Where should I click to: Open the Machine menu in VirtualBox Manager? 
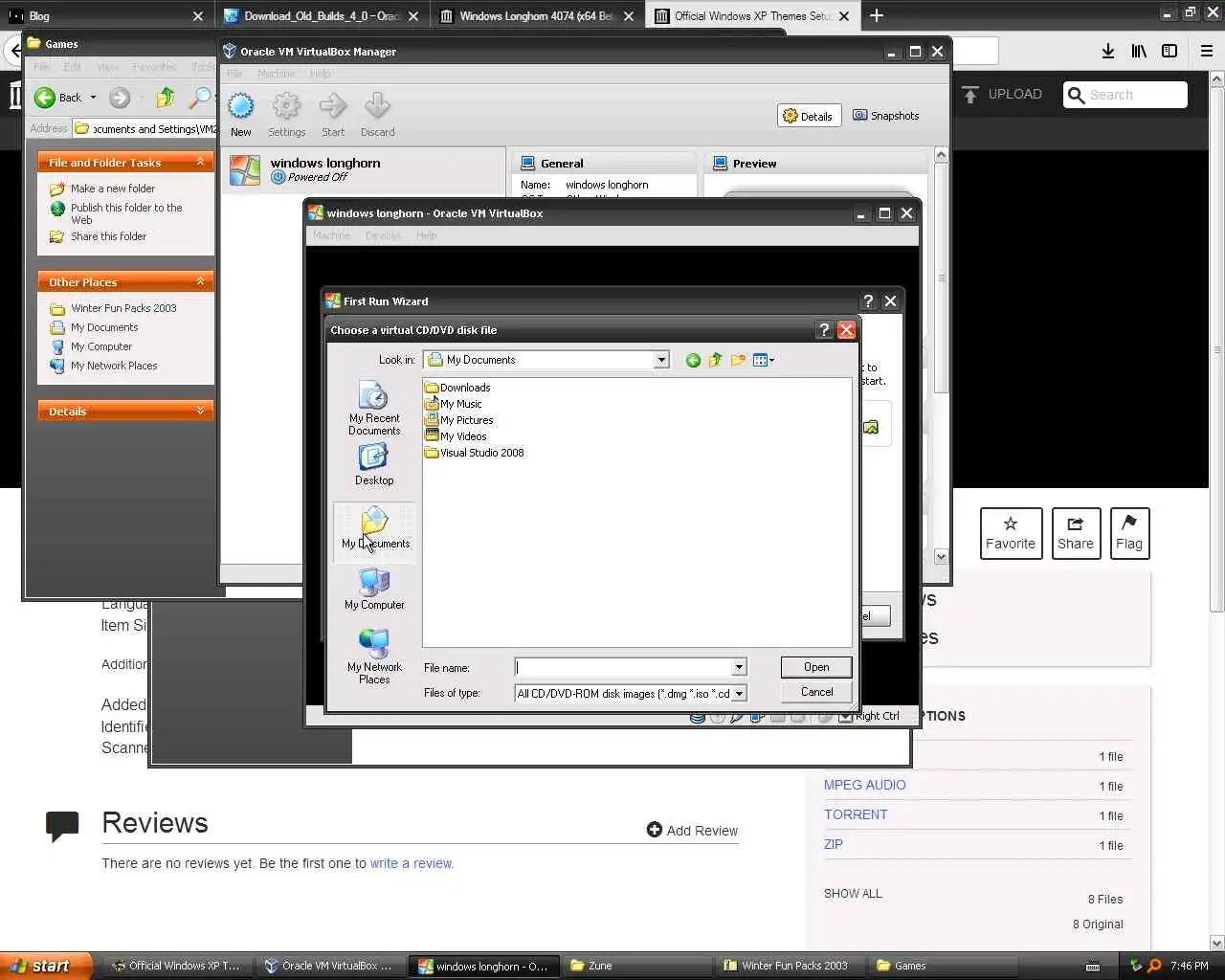276,74
